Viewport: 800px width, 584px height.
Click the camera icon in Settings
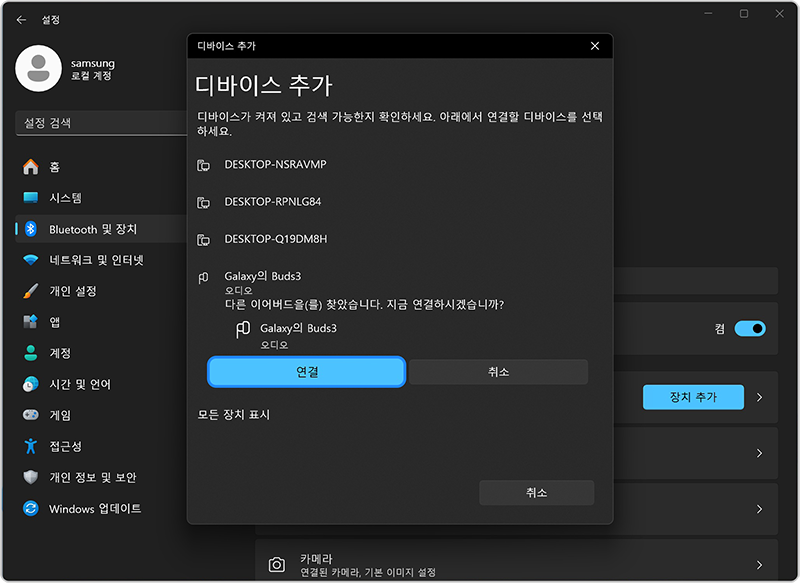pos(277,565)
